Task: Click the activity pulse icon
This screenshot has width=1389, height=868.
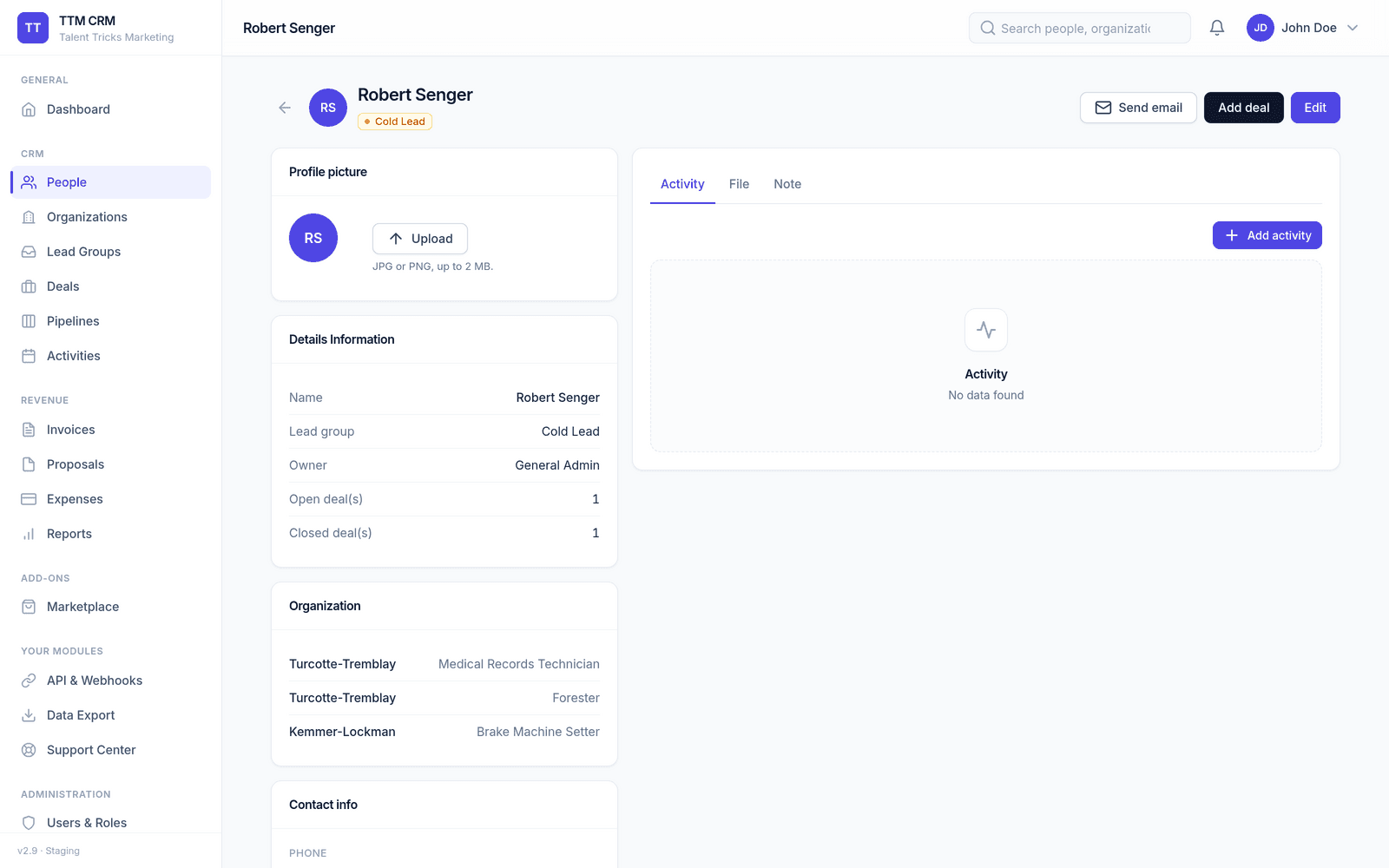Action: [x=986, y=330]
